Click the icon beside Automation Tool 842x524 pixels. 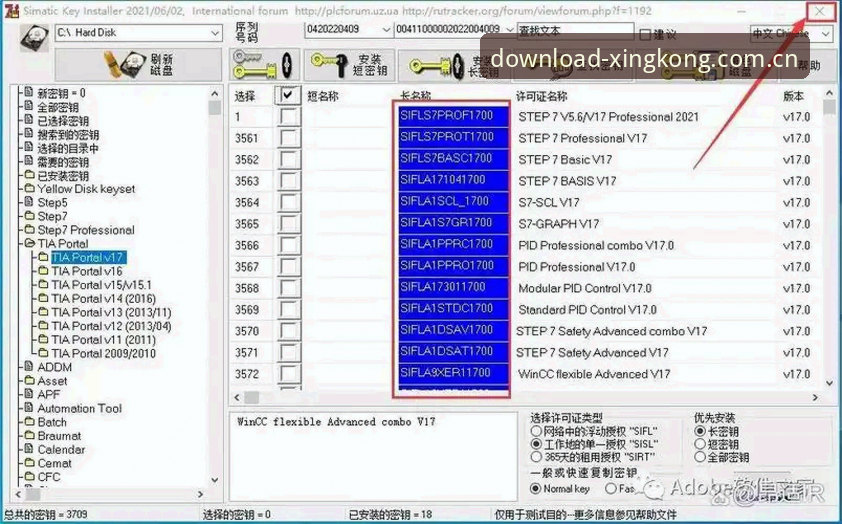click(28, 408)
